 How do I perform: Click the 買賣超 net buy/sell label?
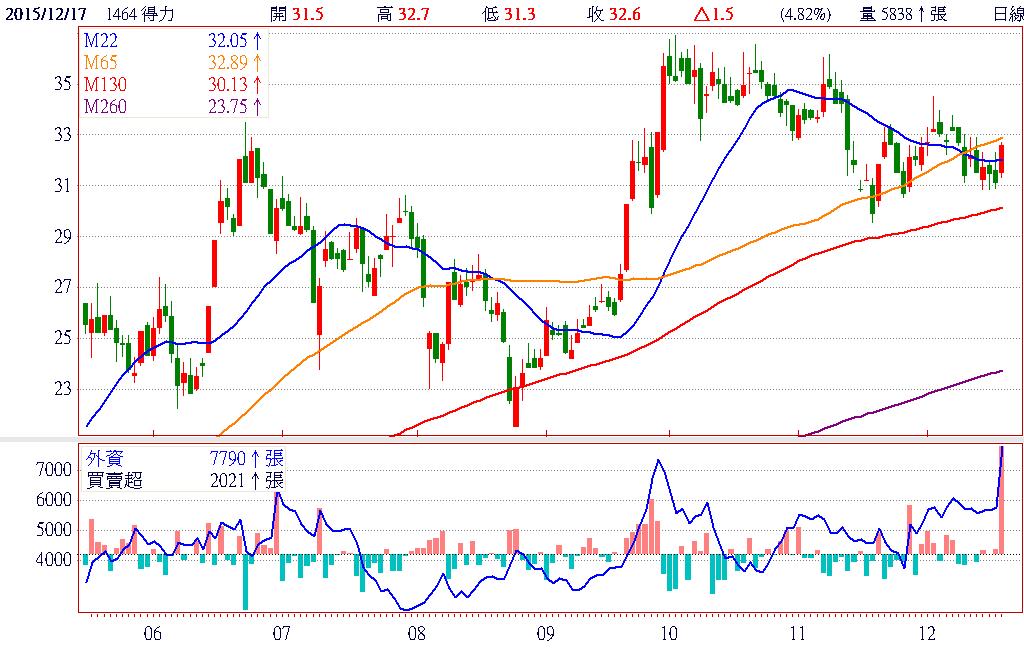(x=114, y=480)
